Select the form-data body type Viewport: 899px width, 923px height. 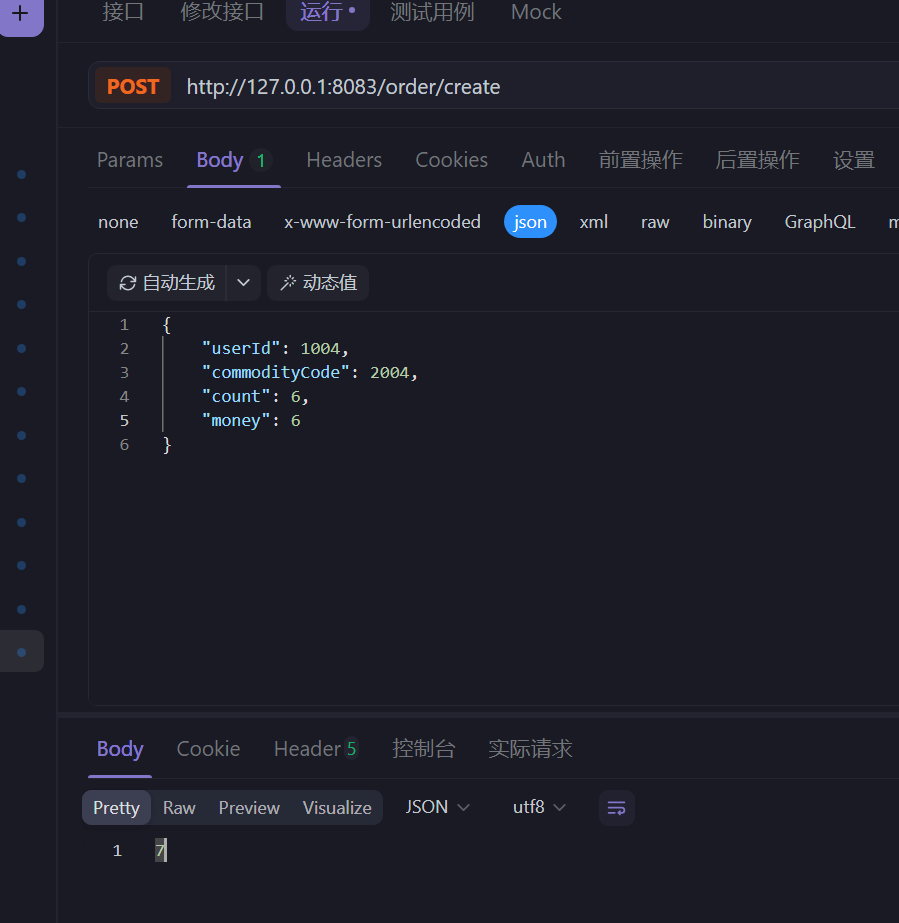click(211, 222)
